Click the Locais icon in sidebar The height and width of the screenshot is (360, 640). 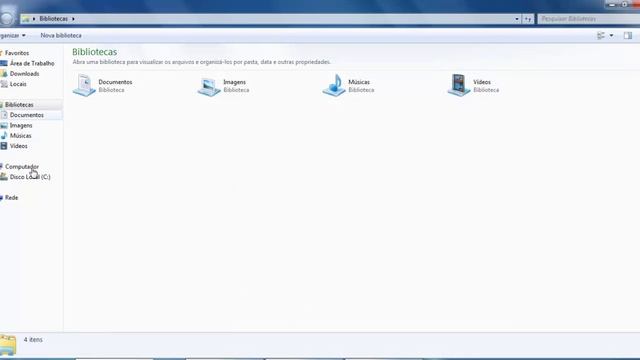(4, 84)
